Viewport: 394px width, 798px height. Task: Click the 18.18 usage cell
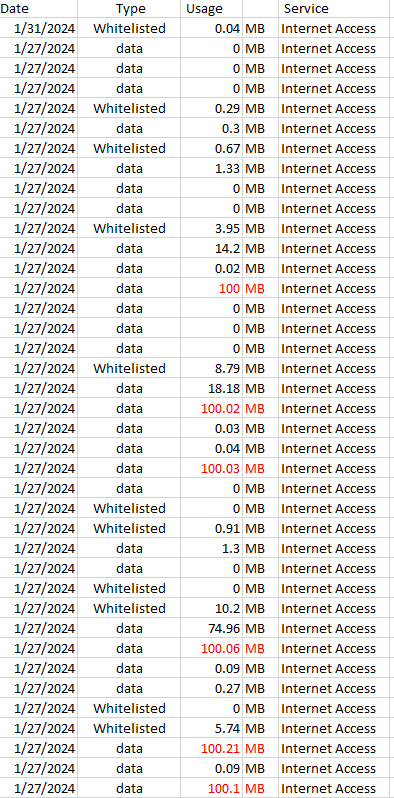pyautogui.click(x=211, y=389)
